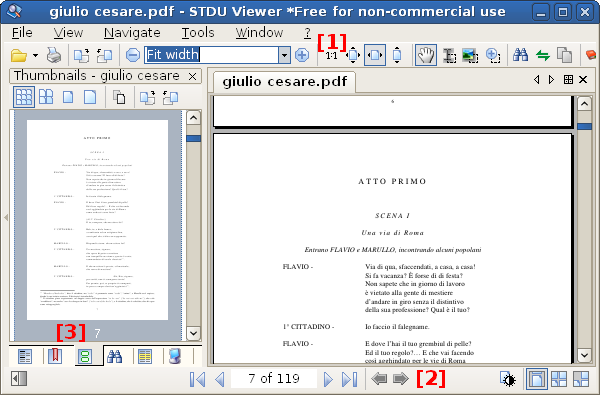Close the Thumbnails panel
This screenshot has height=395, width=600.
193,77
